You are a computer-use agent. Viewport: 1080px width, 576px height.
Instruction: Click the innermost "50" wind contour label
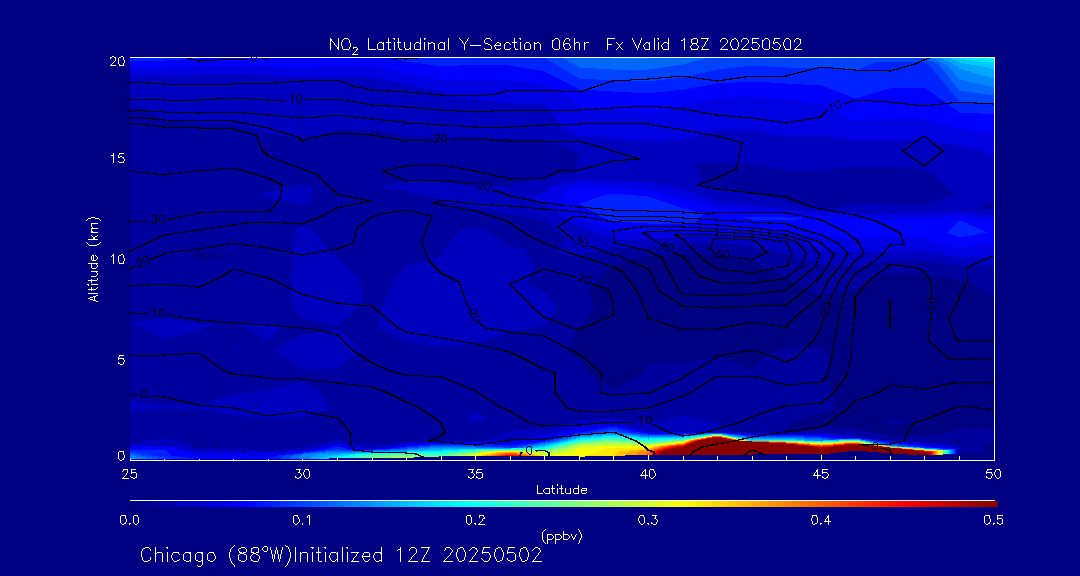tap(722, 255)
